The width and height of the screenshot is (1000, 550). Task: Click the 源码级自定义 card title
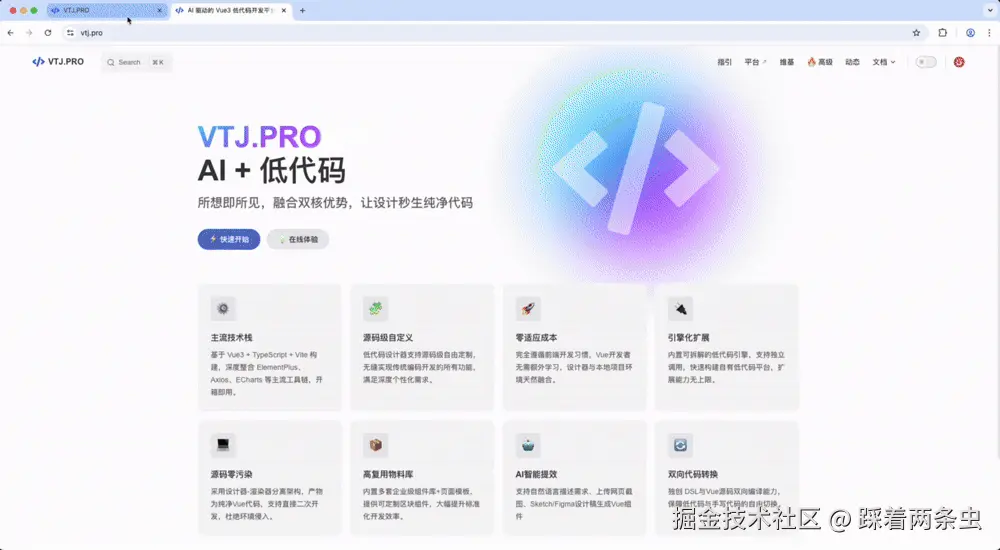point(388,338)
